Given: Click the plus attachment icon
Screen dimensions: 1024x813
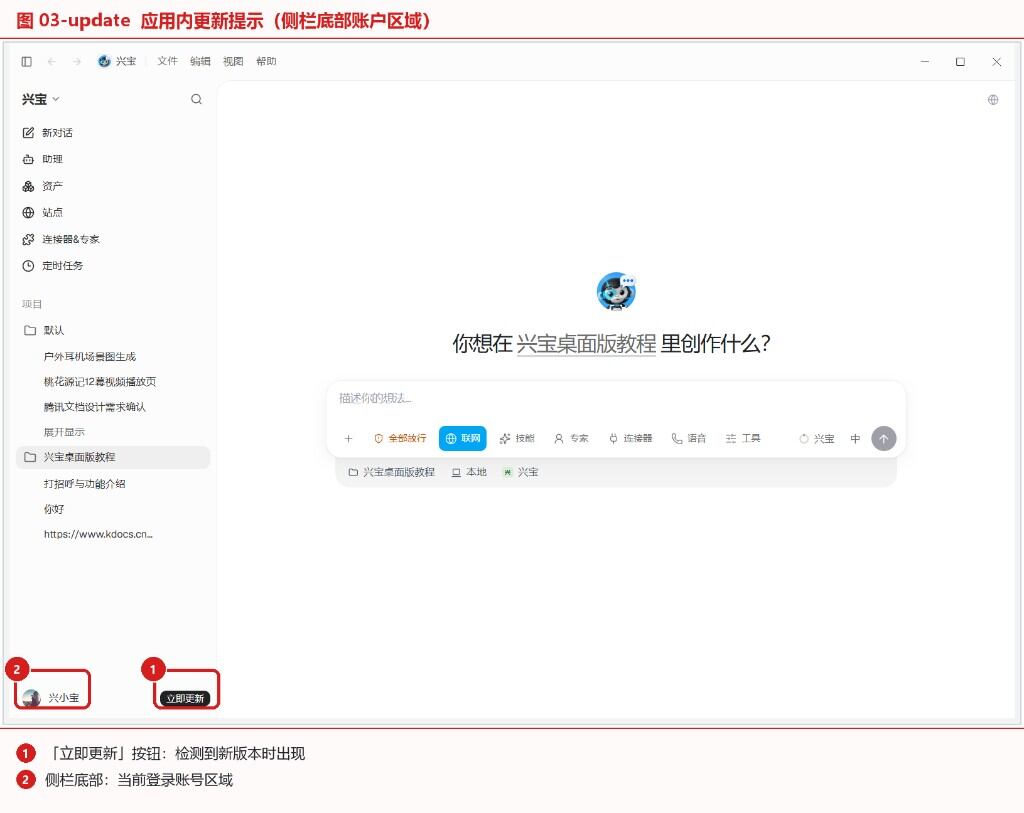Looking at the screenshot, I should [348, 439].
